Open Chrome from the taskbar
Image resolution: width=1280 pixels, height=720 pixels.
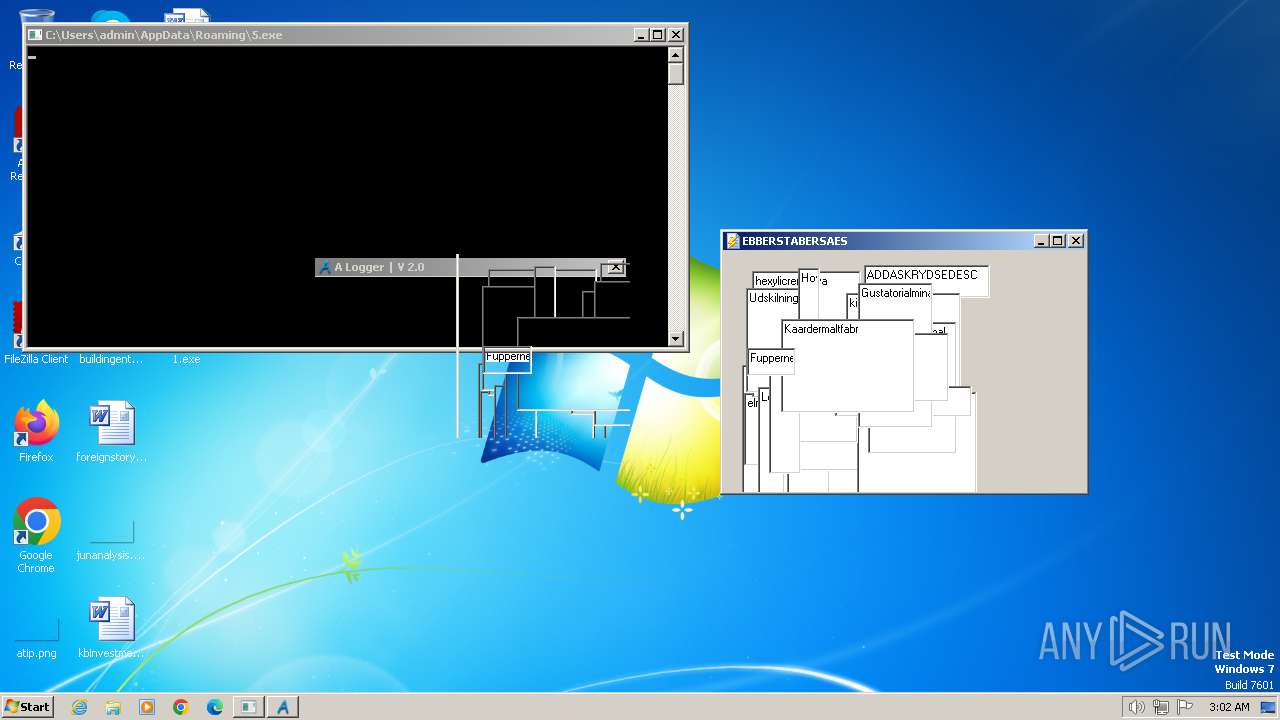[181, 707]
